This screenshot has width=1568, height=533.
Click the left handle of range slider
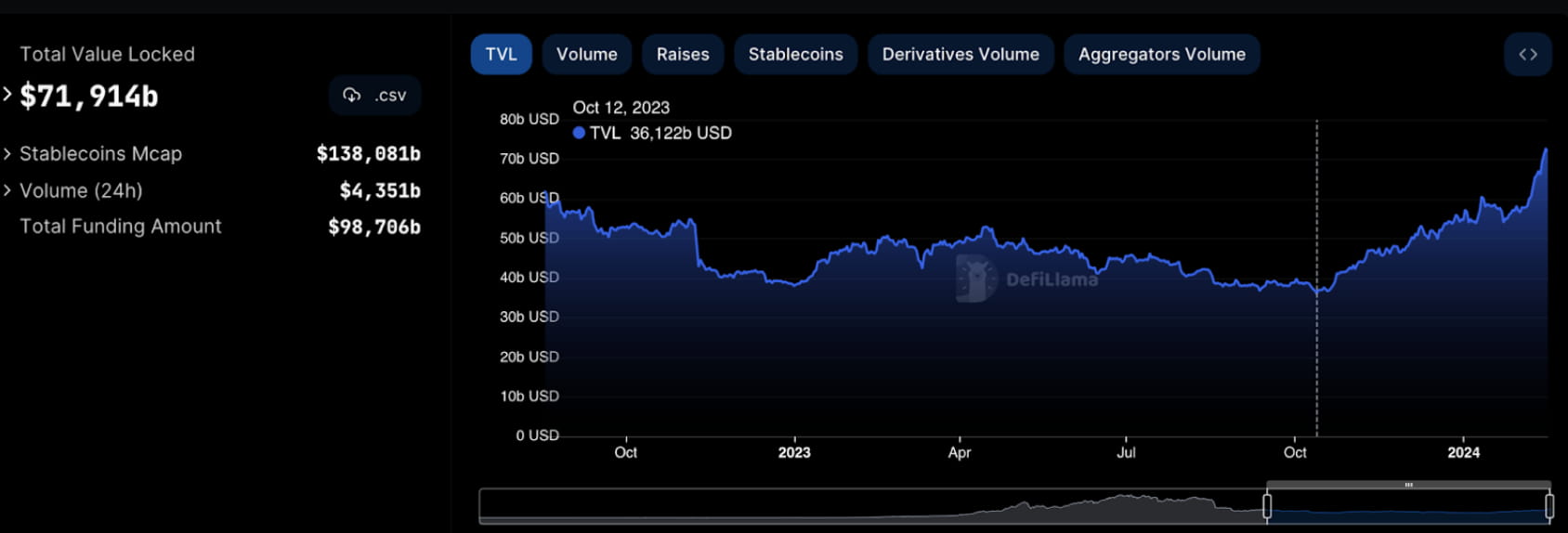(x=1267, y=506)
